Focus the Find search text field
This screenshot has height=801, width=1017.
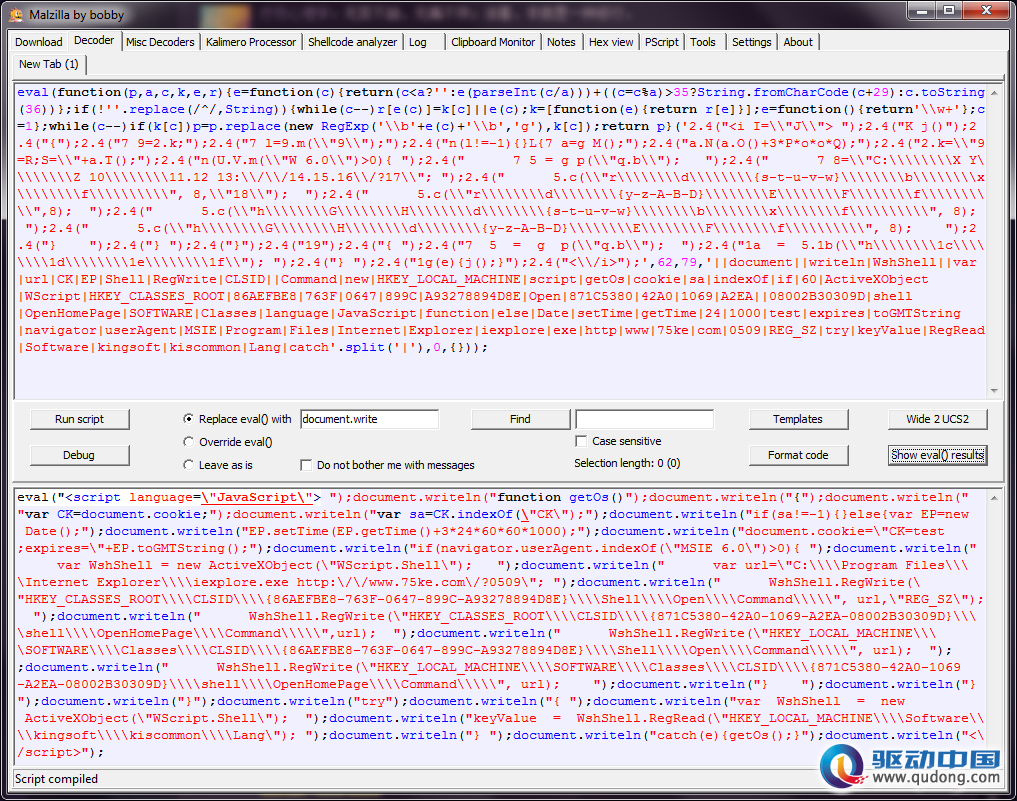[644, 419]
